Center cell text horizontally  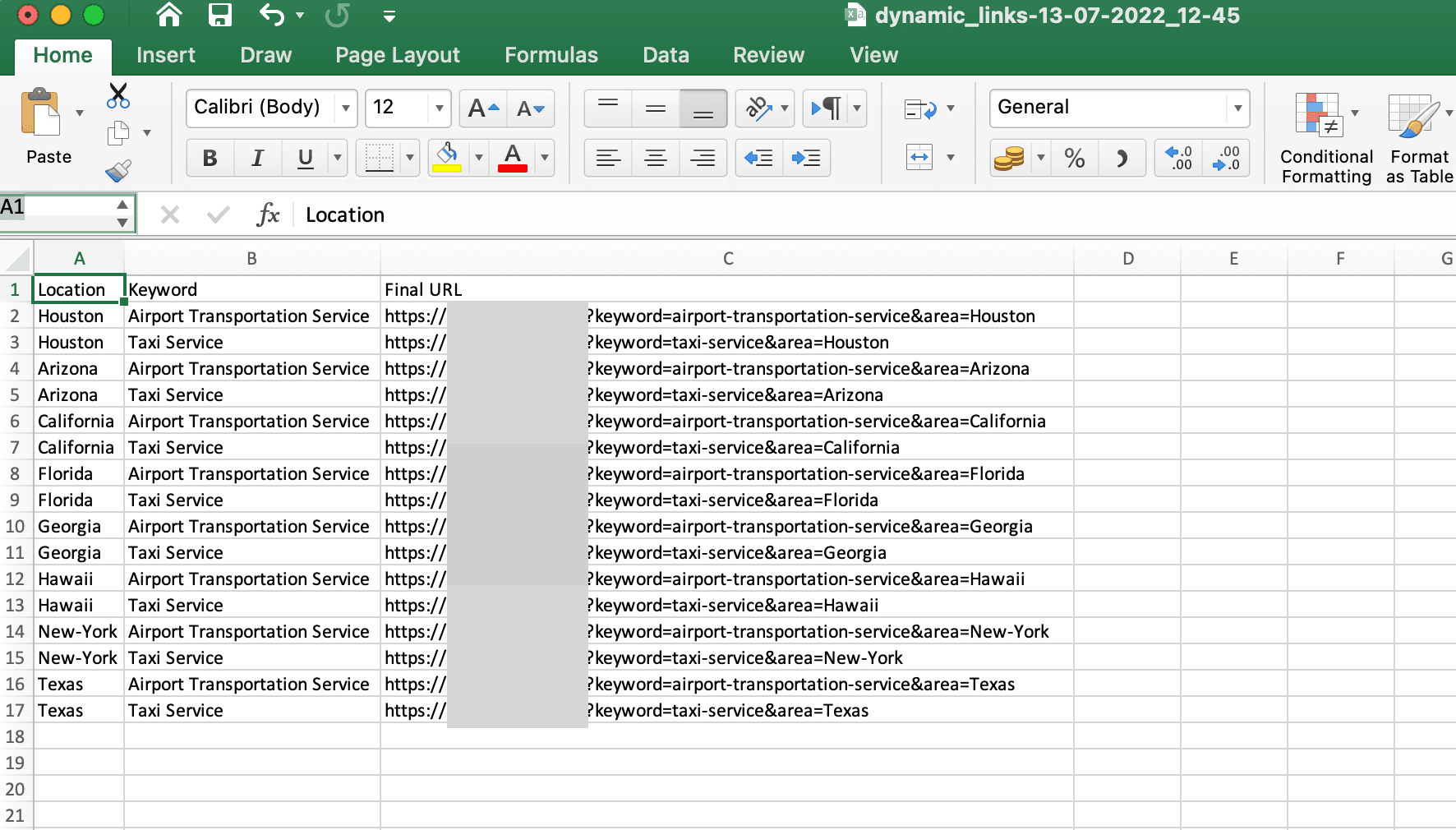(x=656, y=158)
